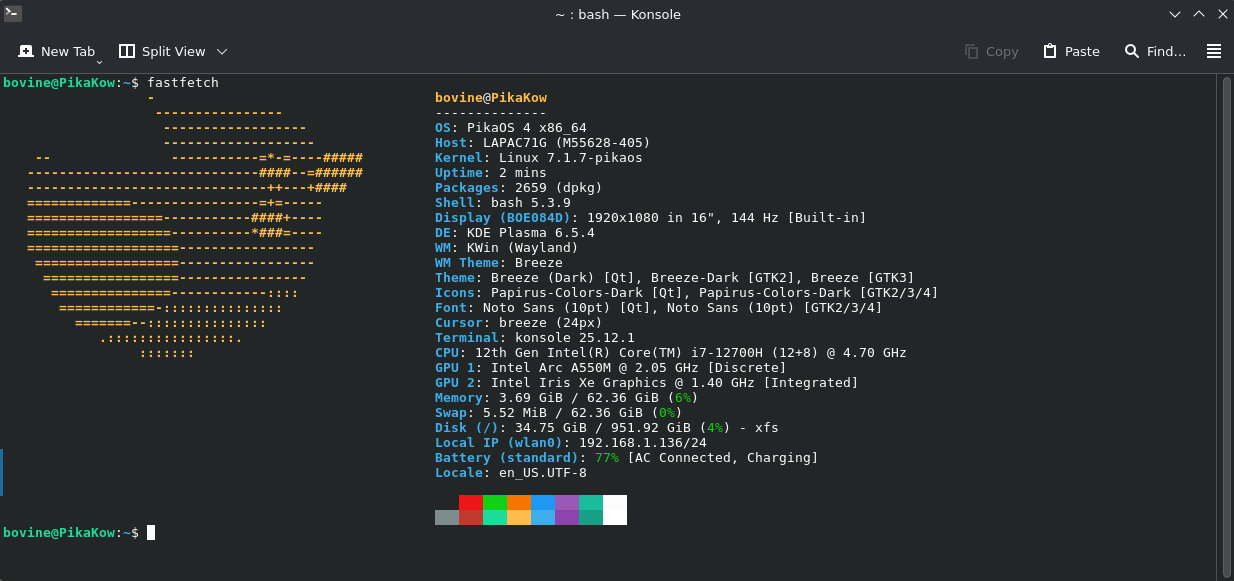Click the 'WM Theme: Breeze' line
Viewport: 1234px width, 581px height.
(x=499, y=263)
